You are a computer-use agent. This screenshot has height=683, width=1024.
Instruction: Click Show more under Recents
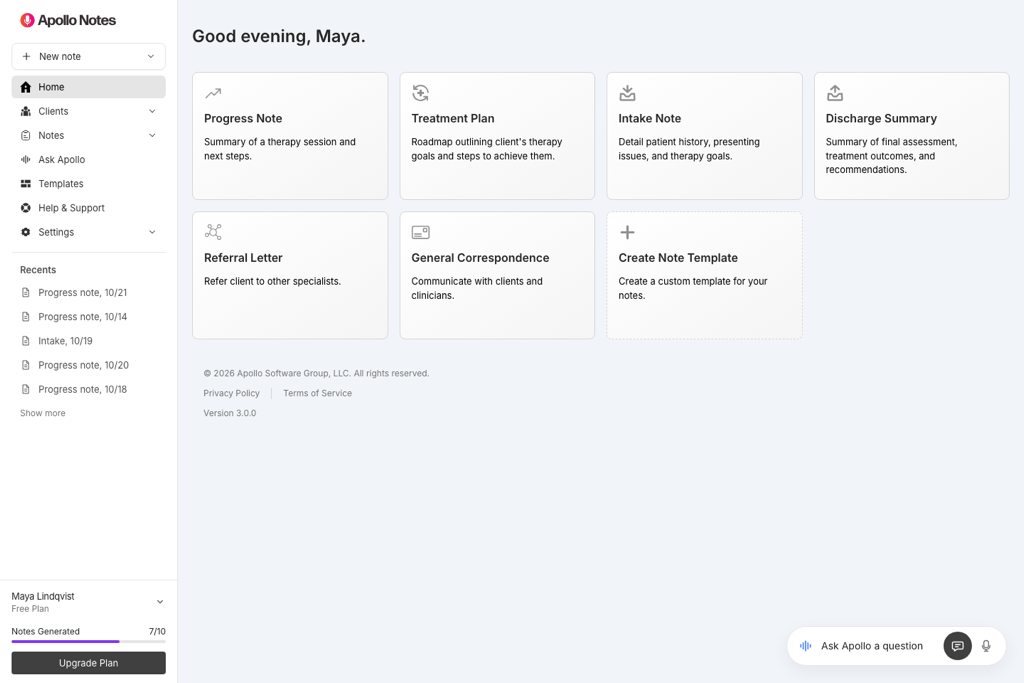[42, 413]
